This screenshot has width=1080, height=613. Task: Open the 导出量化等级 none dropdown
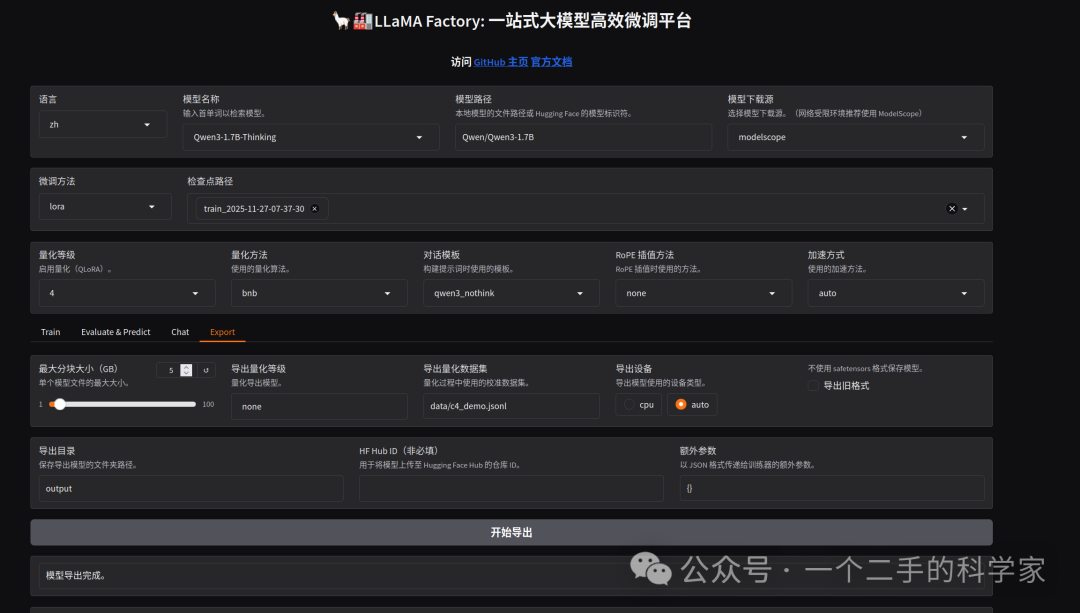[x=319, y=406]
